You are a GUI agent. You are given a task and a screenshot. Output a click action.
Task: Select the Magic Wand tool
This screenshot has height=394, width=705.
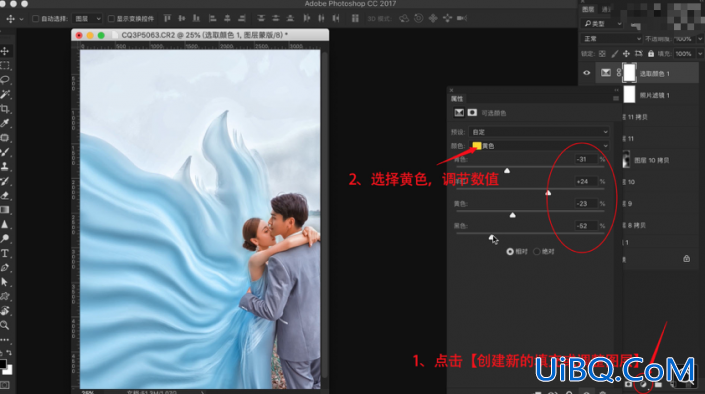(x=5, y=94)
